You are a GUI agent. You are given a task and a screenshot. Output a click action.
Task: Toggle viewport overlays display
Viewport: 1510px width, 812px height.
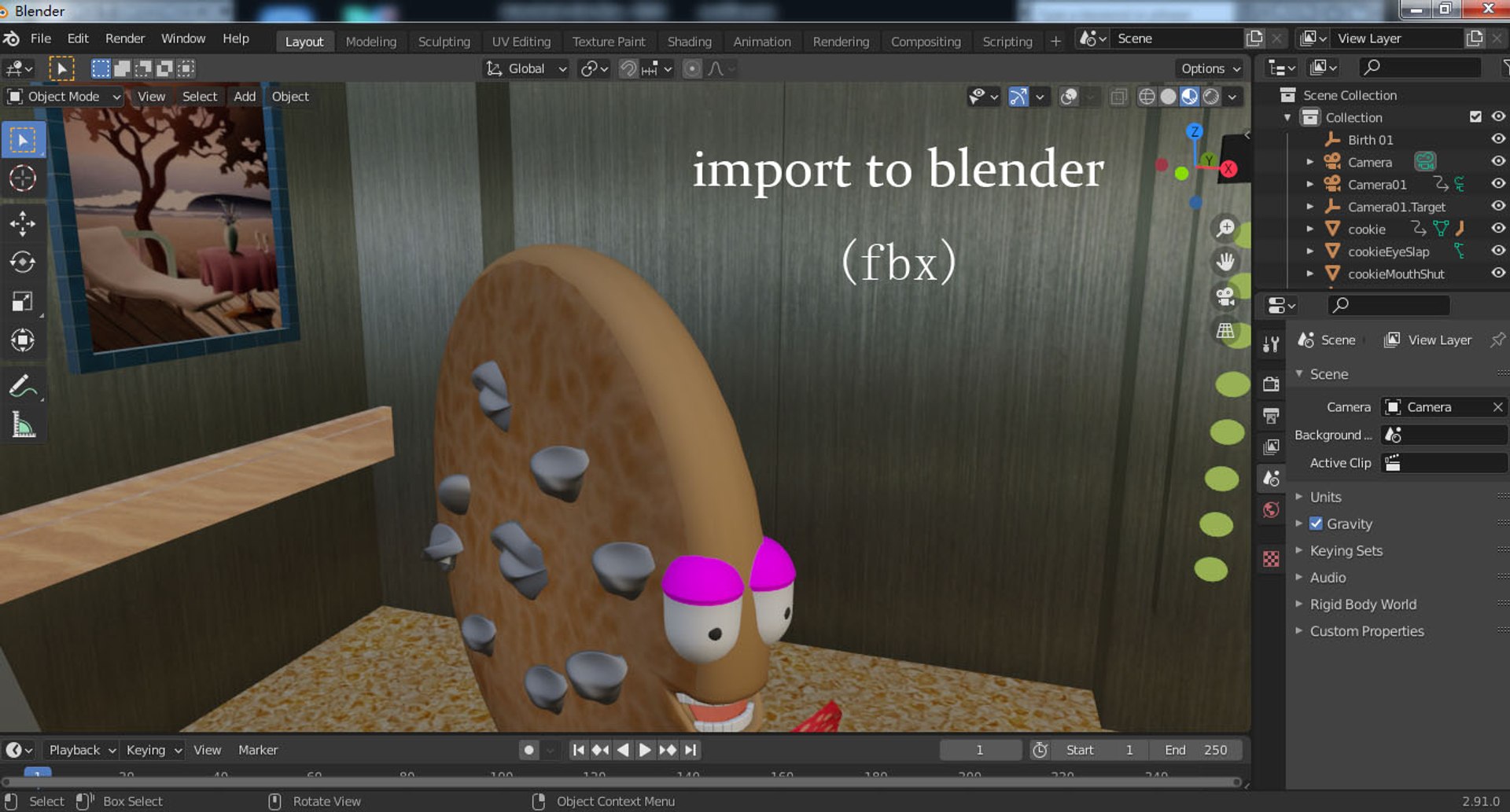(1069, 97)
